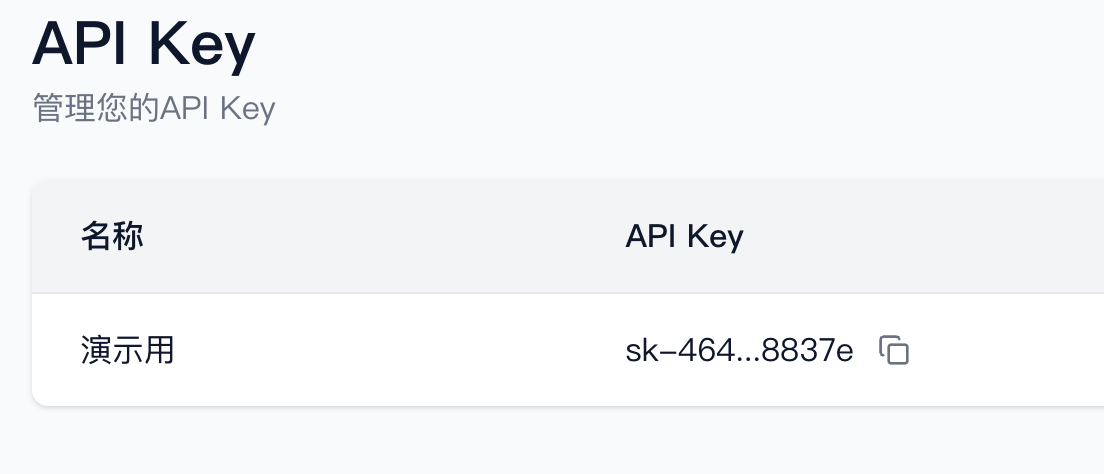Click the key value starting with sk-464
Image resolution: width=1104 pixels, height=474 pixels.
coord(739,351)
